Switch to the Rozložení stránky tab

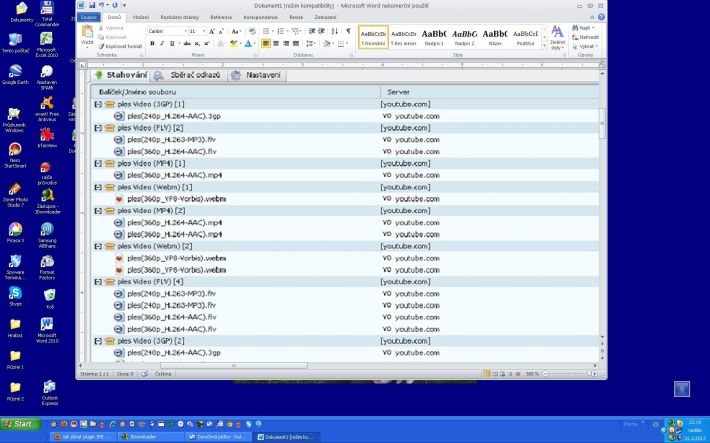[179, 17]
